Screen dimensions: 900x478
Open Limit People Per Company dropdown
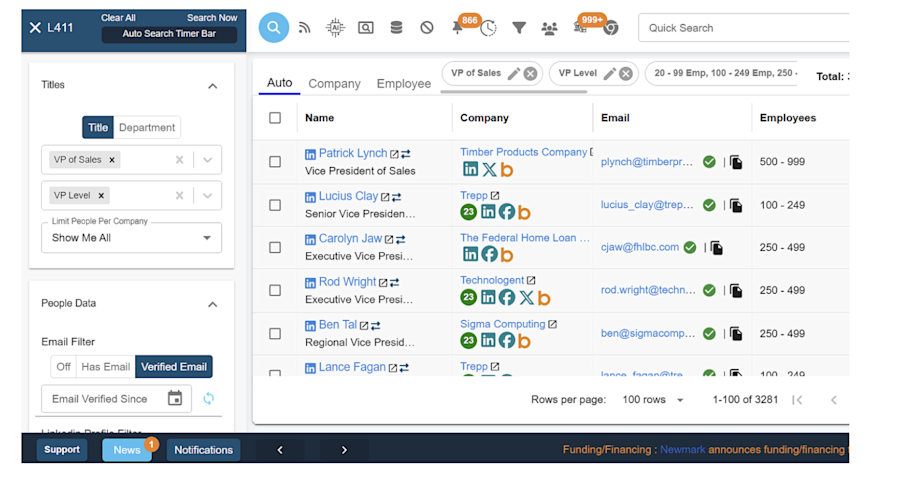tap(131, 238)
